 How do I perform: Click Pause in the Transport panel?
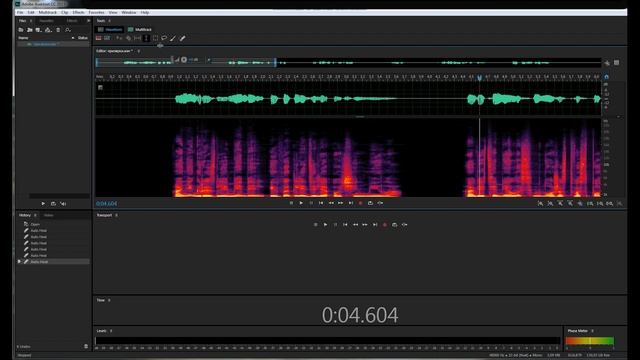pyautogui.click(x=335, y=224)
